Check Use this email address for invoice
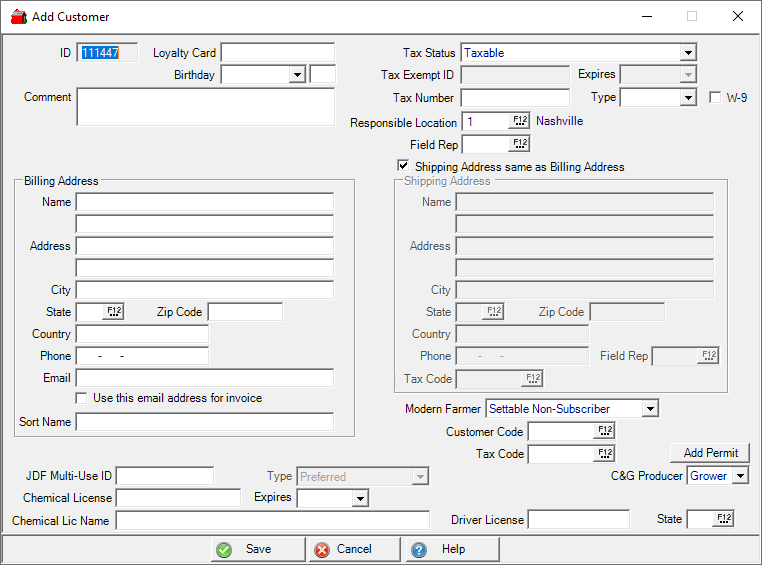 coord(83,398)
